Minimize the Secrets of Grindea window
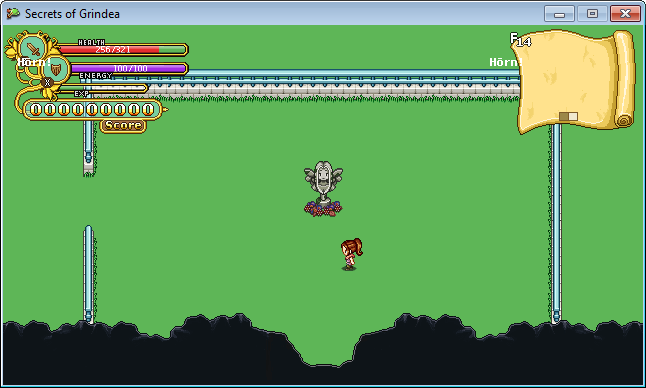Screen dimensions: 646x388 [559, 14]
